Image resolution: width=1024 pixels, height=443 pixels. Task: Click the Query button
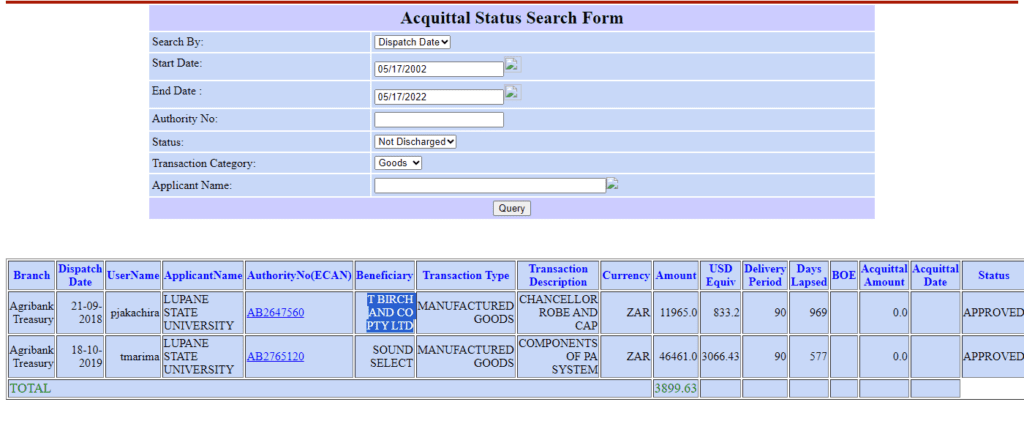point(511,208)
